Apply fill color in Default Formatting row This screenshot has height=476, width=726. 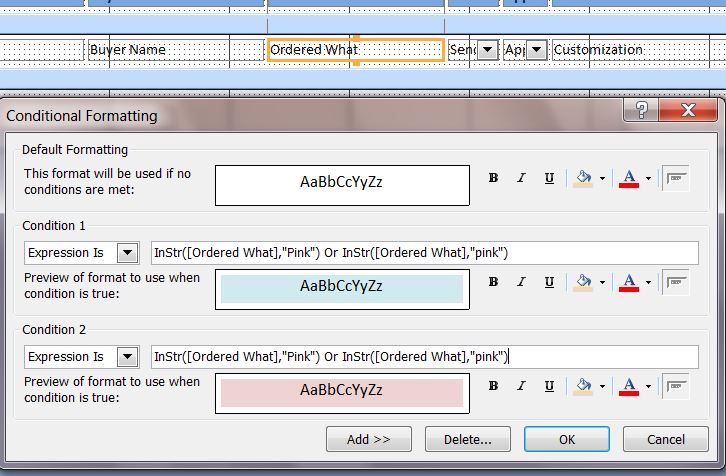583,178
